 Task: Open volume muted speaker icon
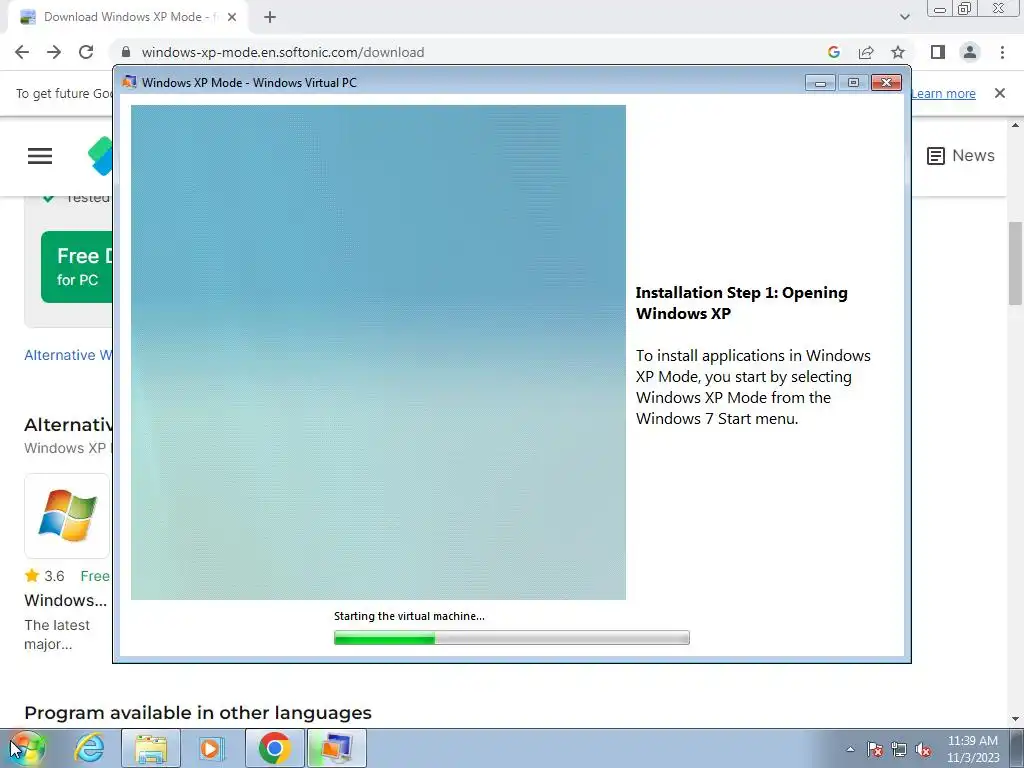tap(923, 749)
